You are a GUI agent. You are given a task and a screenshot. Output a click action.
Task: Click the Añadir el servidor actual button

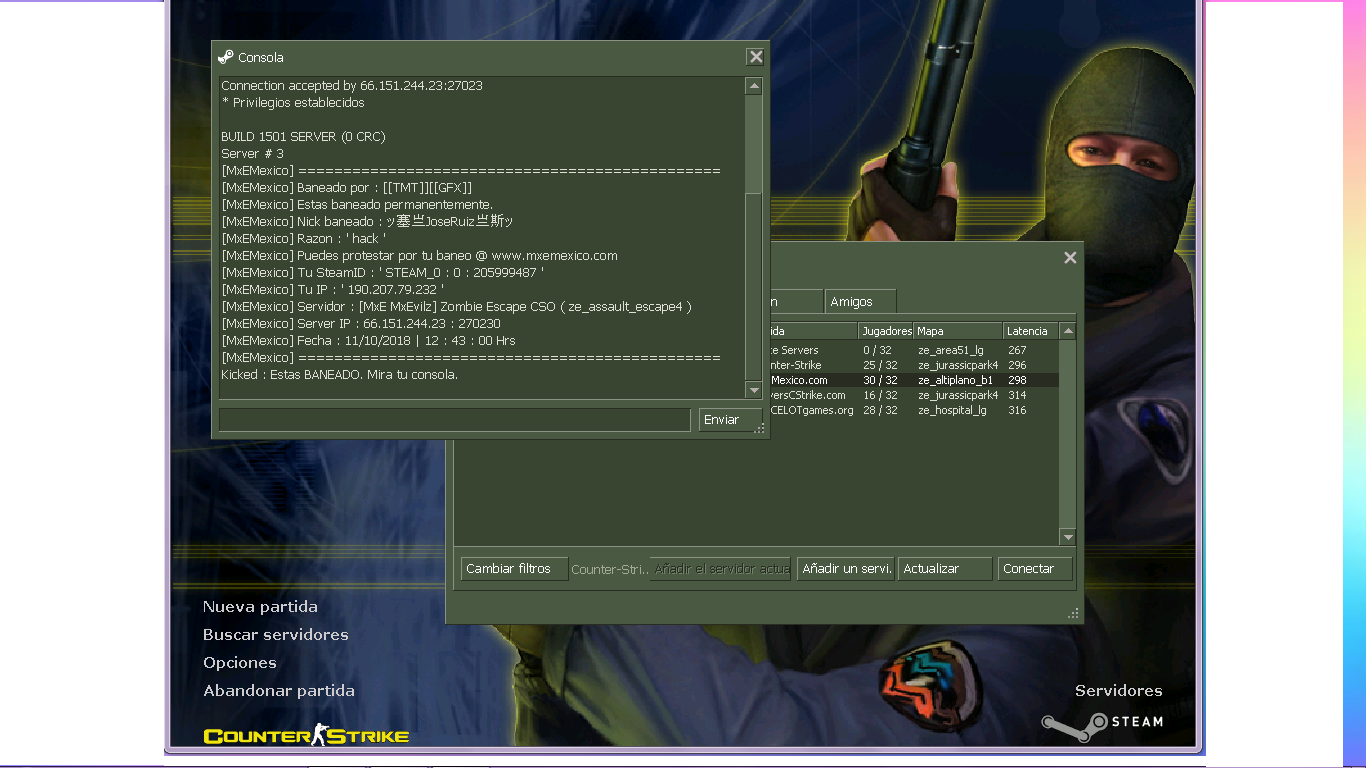pyautogui.click(x=720, y=569)
